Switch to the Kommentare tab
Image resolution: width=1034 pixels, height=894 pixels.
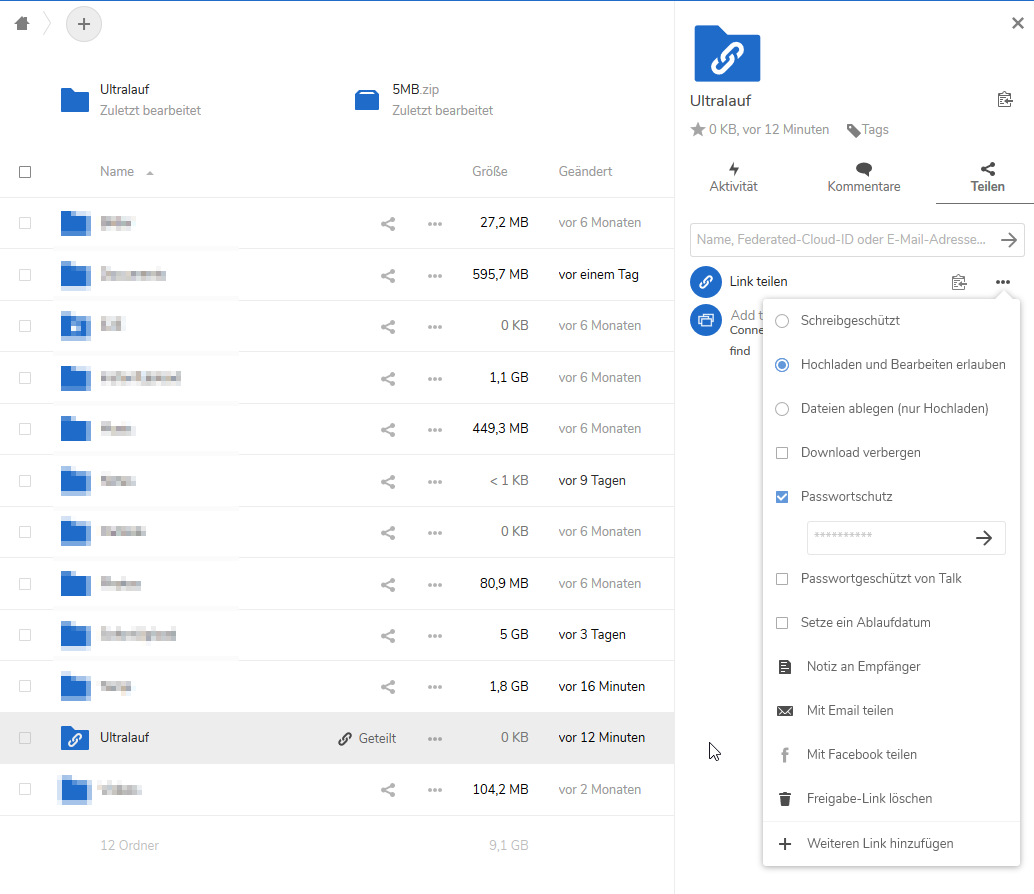point(864,177)
